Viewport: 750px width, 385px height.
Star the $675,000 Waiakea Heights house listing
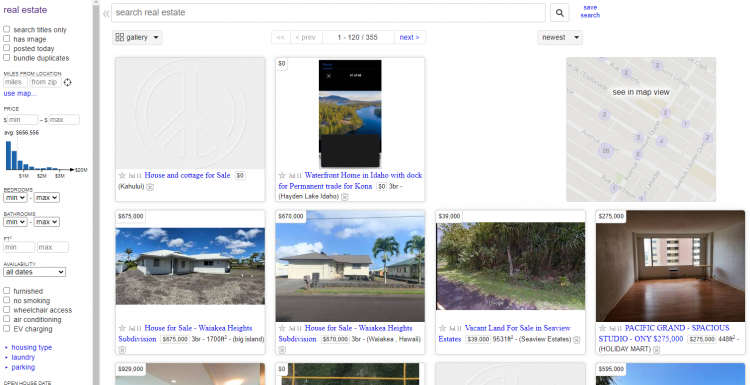coord(122,329)
